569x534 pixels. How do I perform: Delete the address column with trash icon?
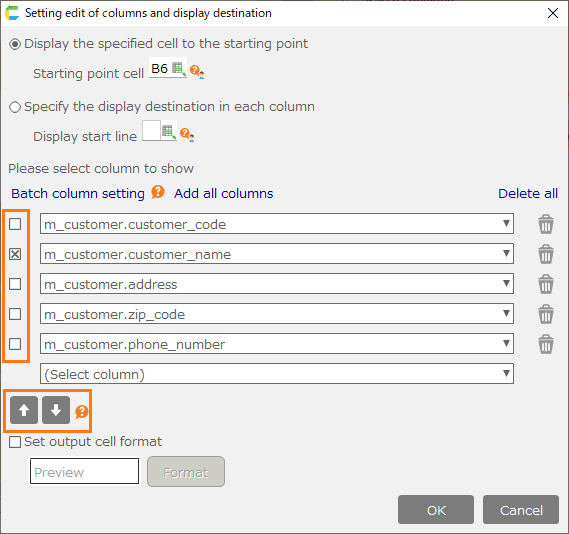point(546,284)
